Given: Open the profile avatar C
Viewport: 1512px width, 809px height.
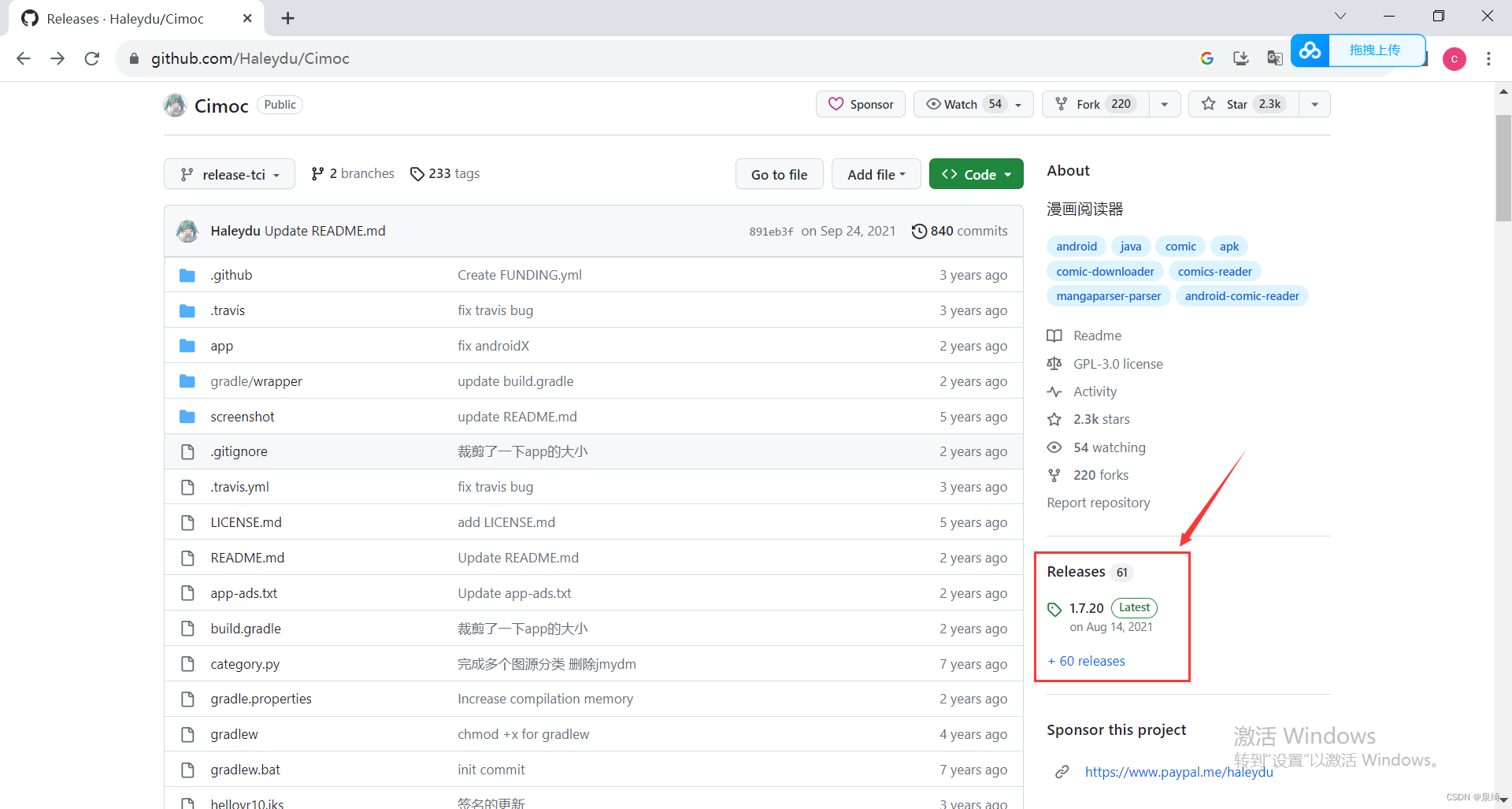Looking at the screenshot, I should coord(1454,59).
